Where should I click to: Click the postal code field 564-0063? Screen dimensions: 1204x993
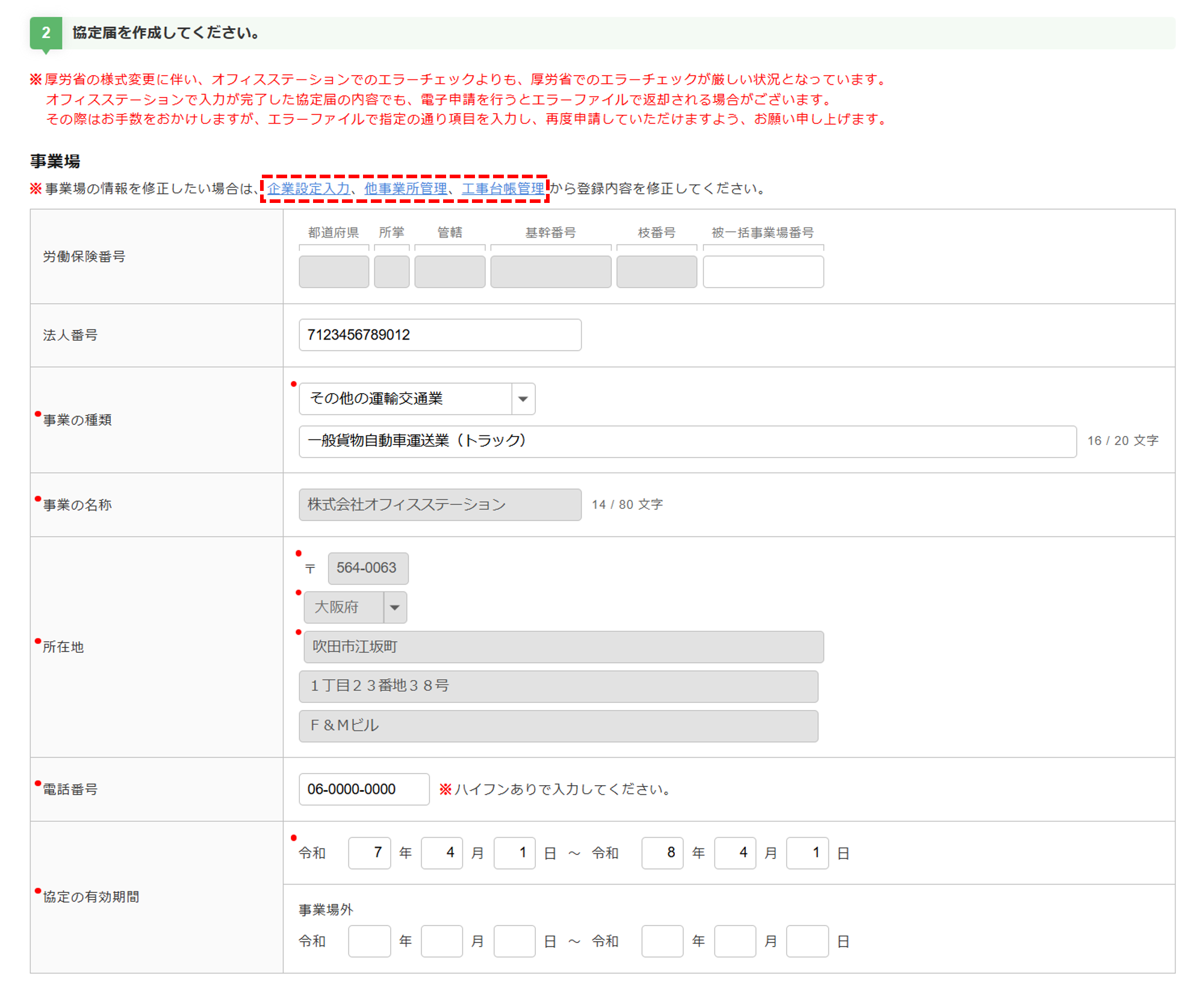click(368, 568)
